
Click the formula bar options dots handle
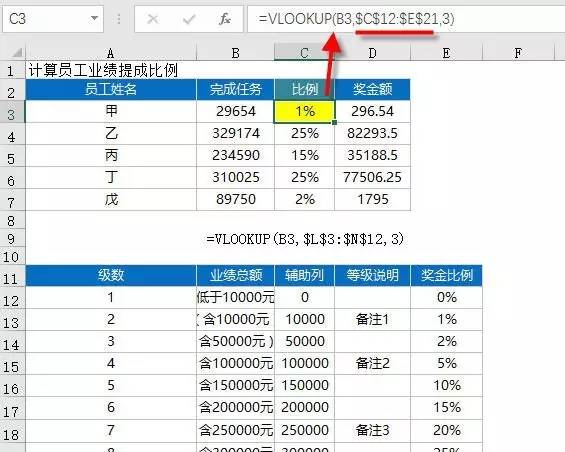(x=119, y=19)
